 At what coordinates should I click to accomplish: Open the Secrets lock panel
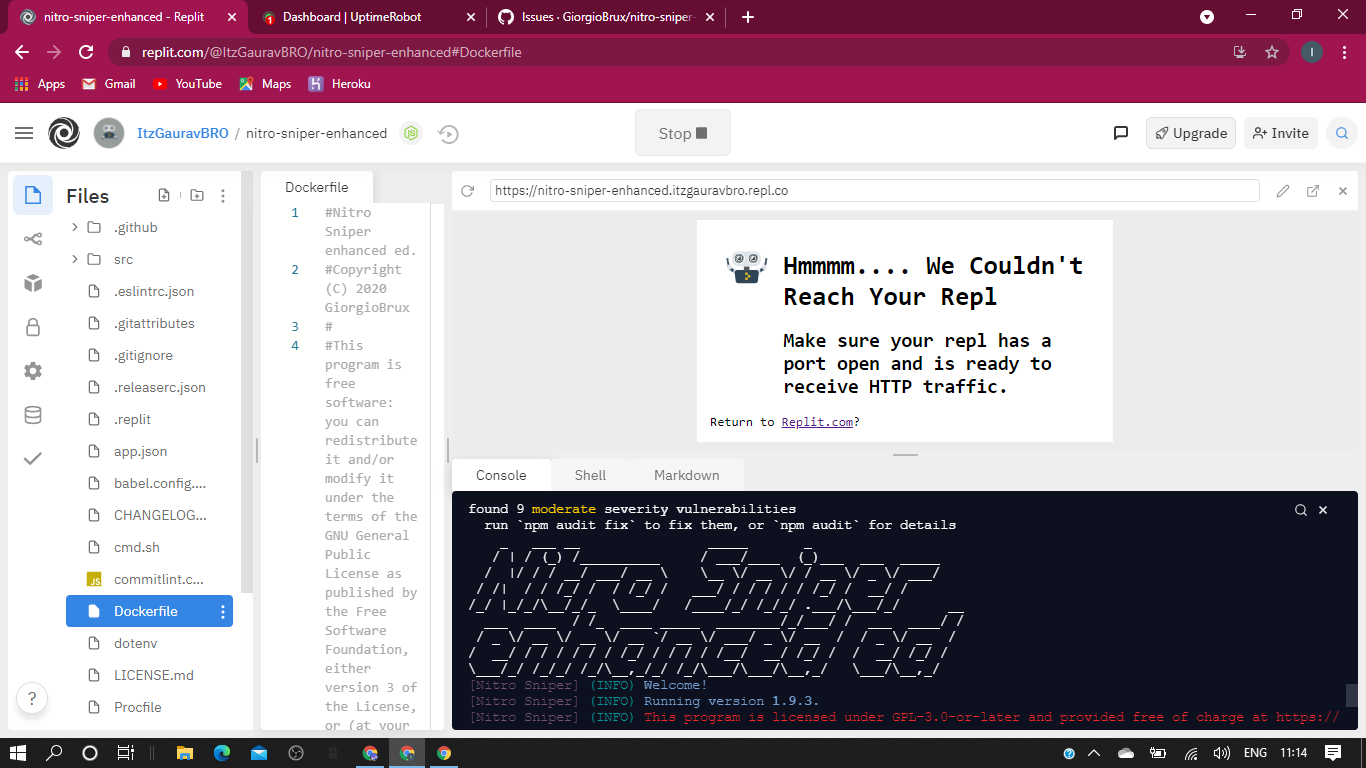[x=33, y=327]
